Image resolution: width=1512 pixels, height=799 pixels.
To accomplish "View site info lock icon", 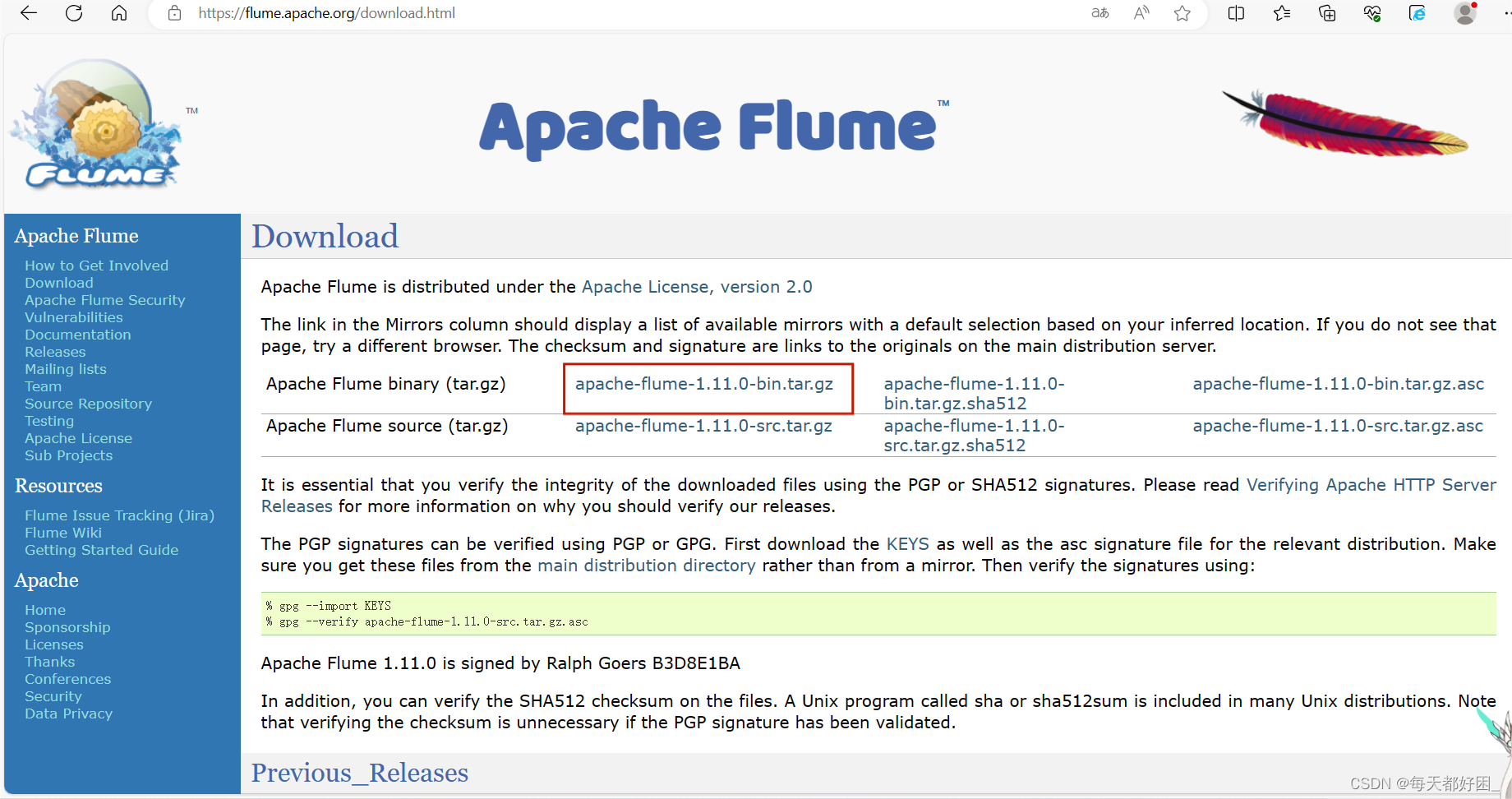I will pos(174,13).
